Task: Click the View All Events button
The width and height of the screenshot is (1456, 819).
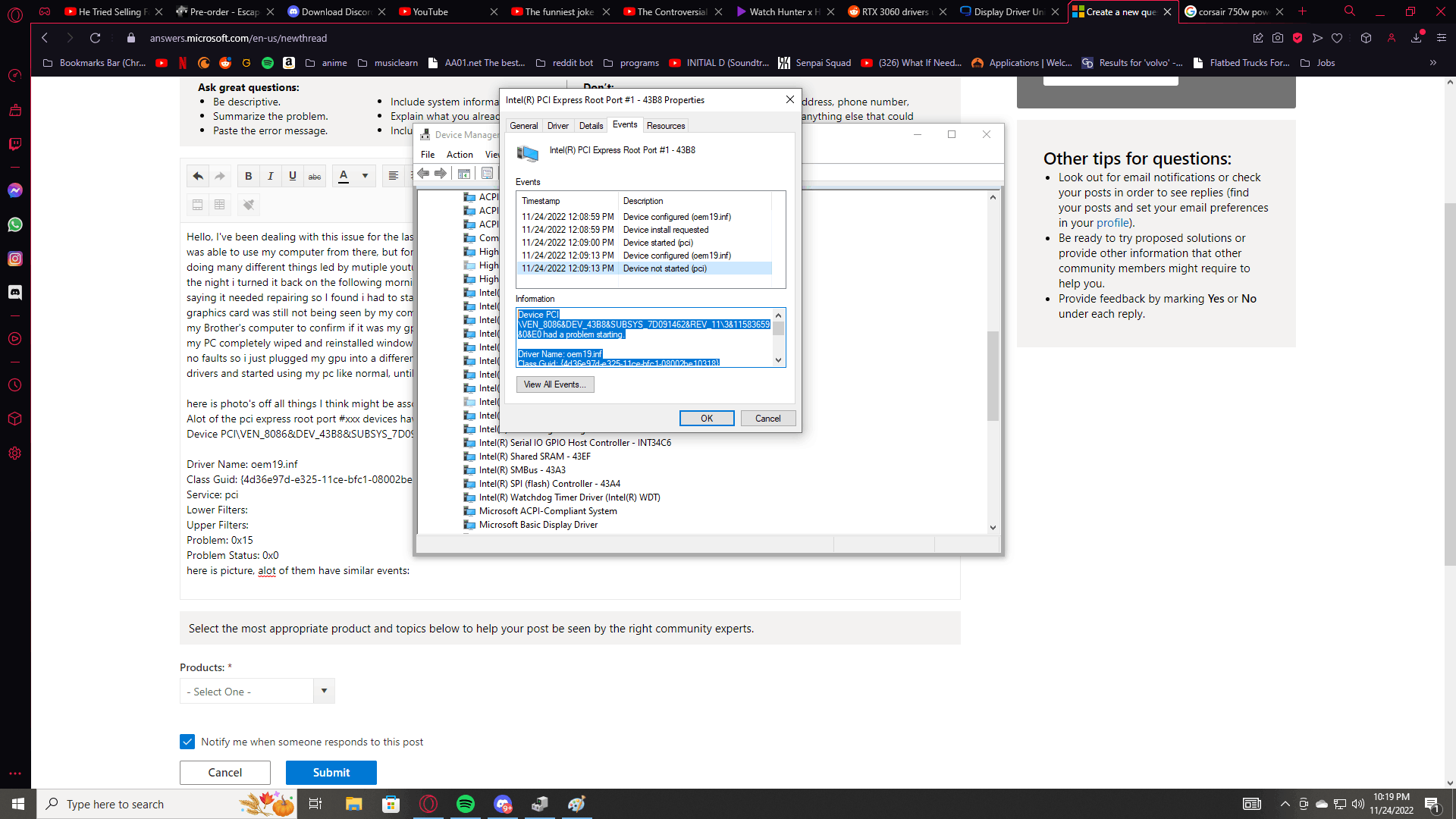Action: [x=554, y=384]
